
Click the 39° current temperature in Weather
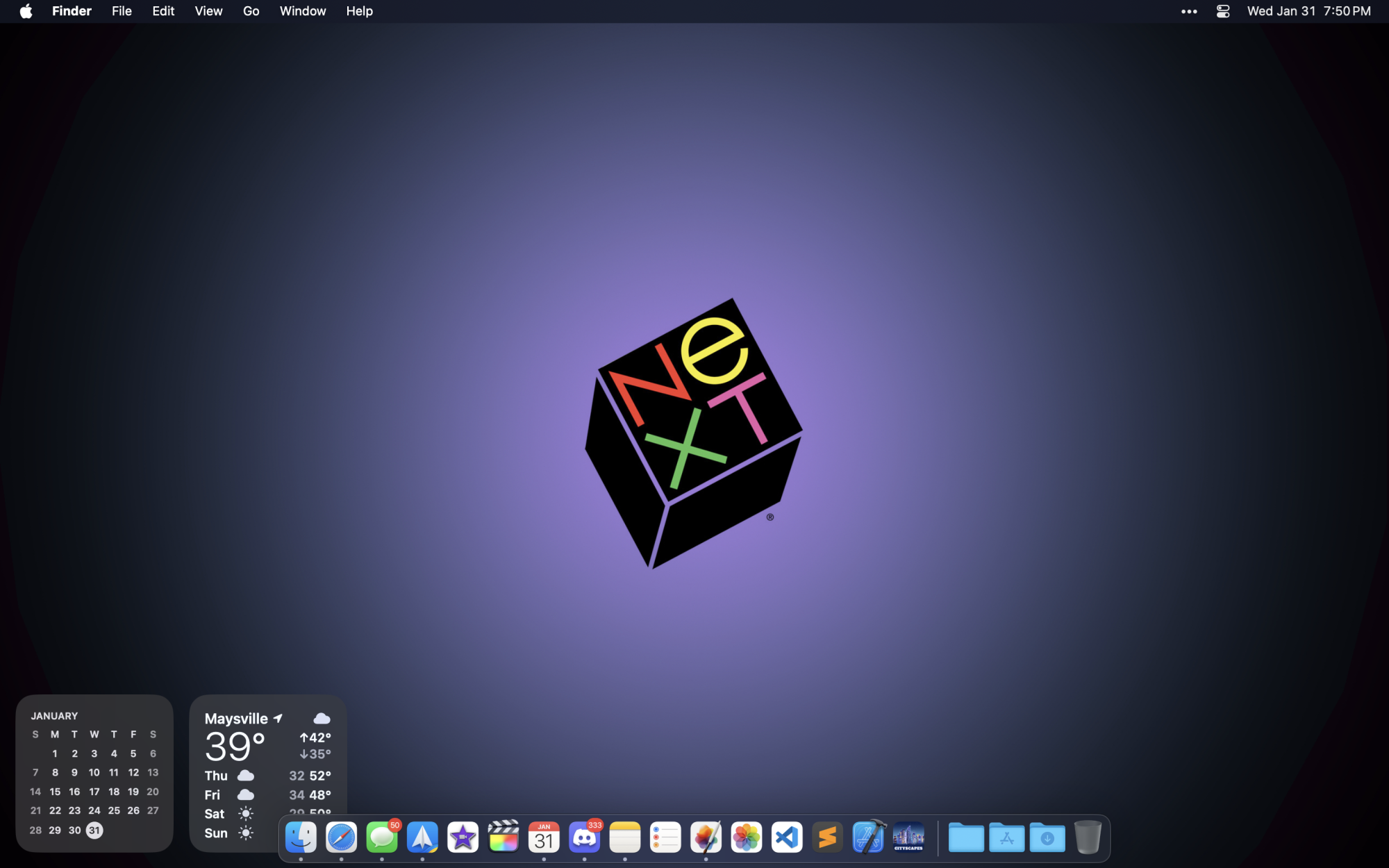click(x=235, y=747)
